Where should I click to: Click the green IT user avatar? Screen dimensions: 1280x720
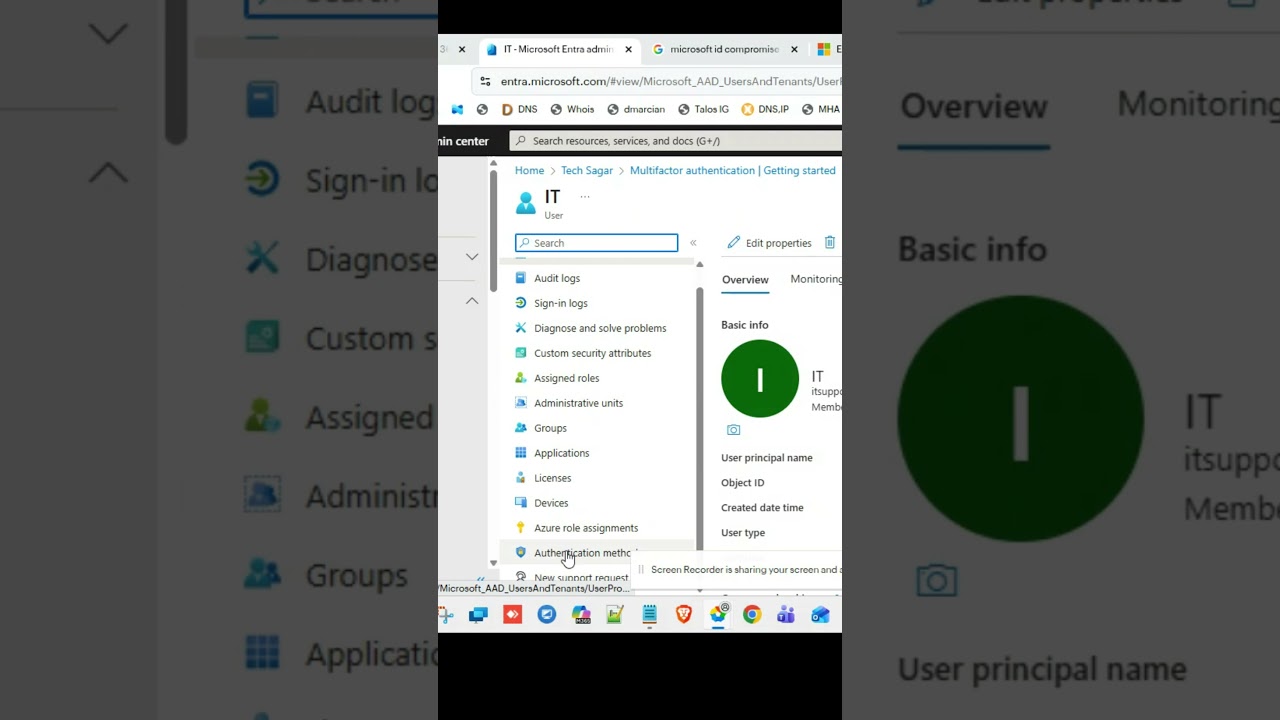[760, 379]
